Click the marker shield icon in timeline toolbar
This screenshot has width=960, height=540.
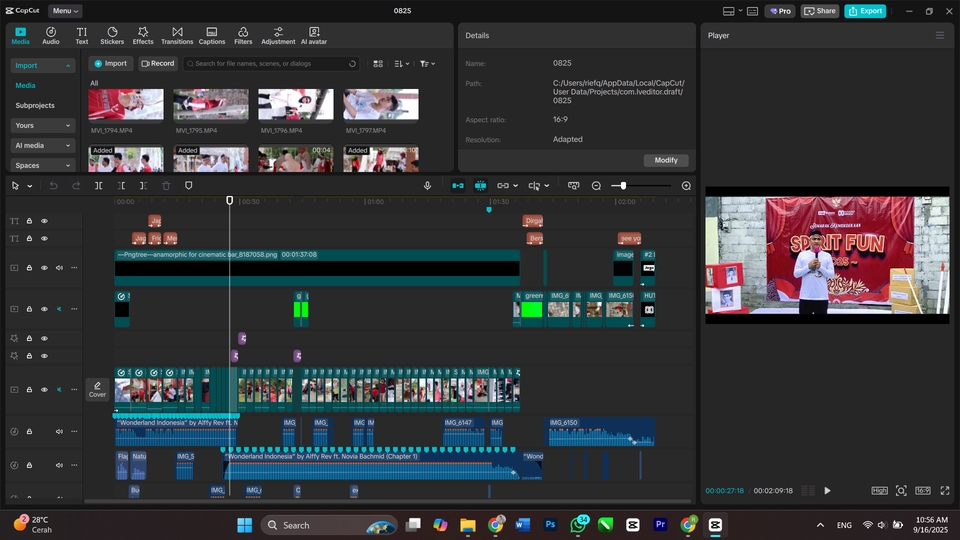(x=188, y=186)
